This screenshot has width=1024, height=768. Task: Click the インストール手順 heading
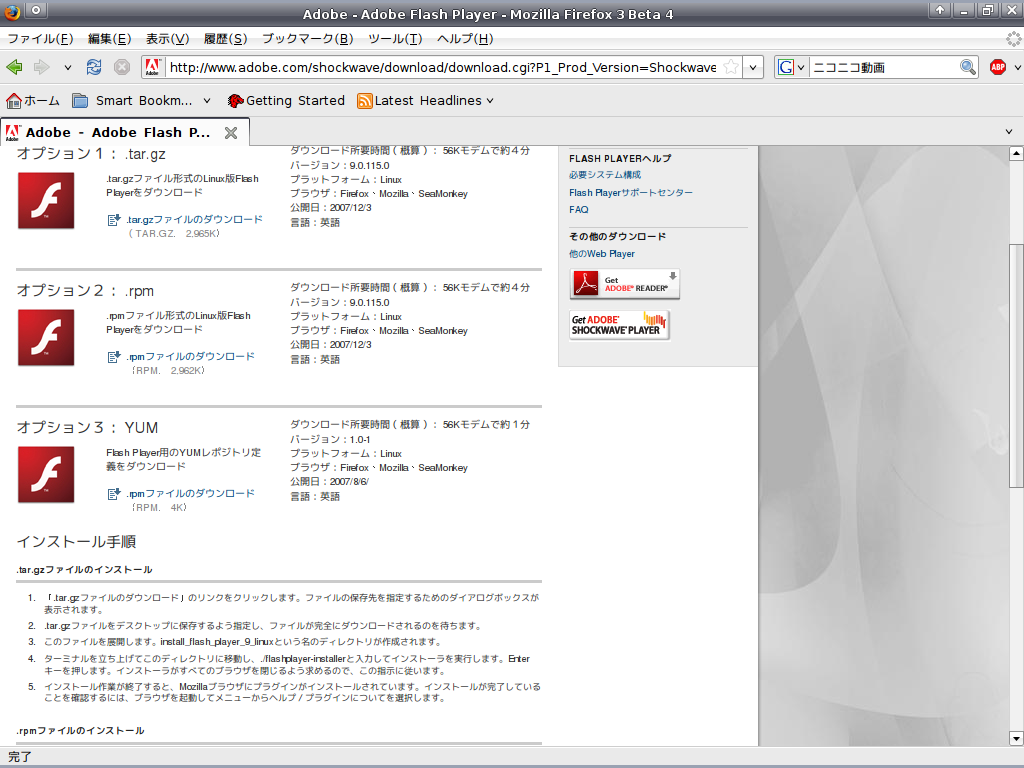tap(76, 541)
